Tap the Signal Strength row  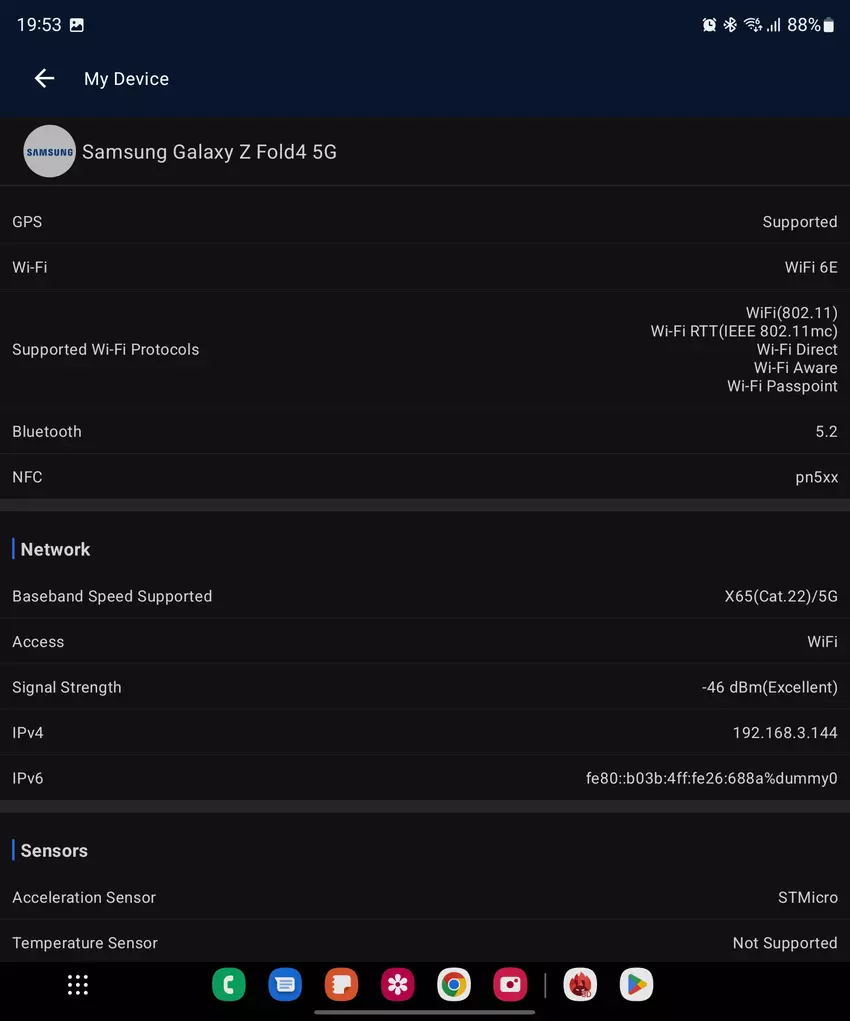point(425,687)
